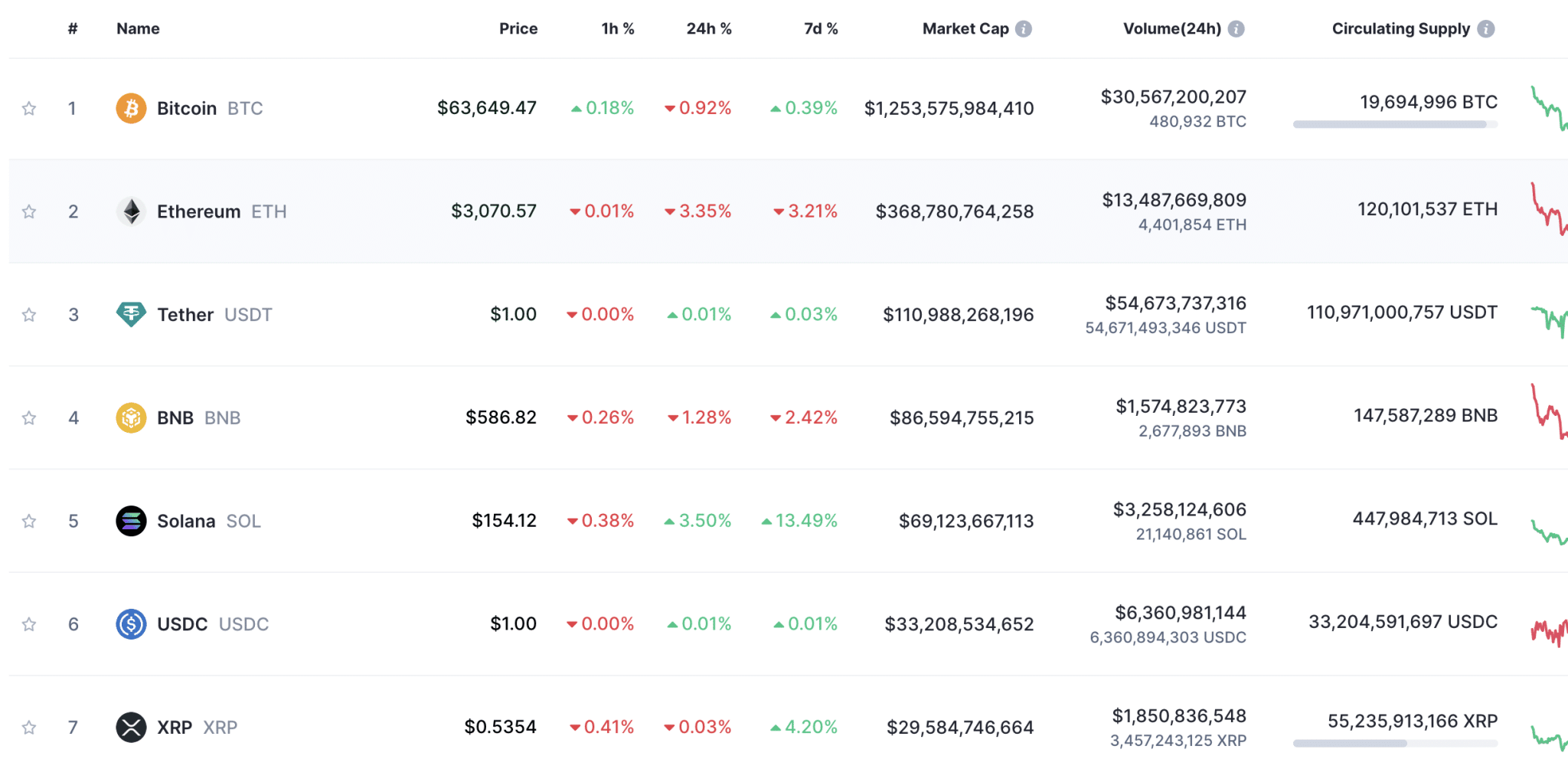Click the XRP coin logo
Viewport: 1568px width, 769px height.
pos(131,727)
